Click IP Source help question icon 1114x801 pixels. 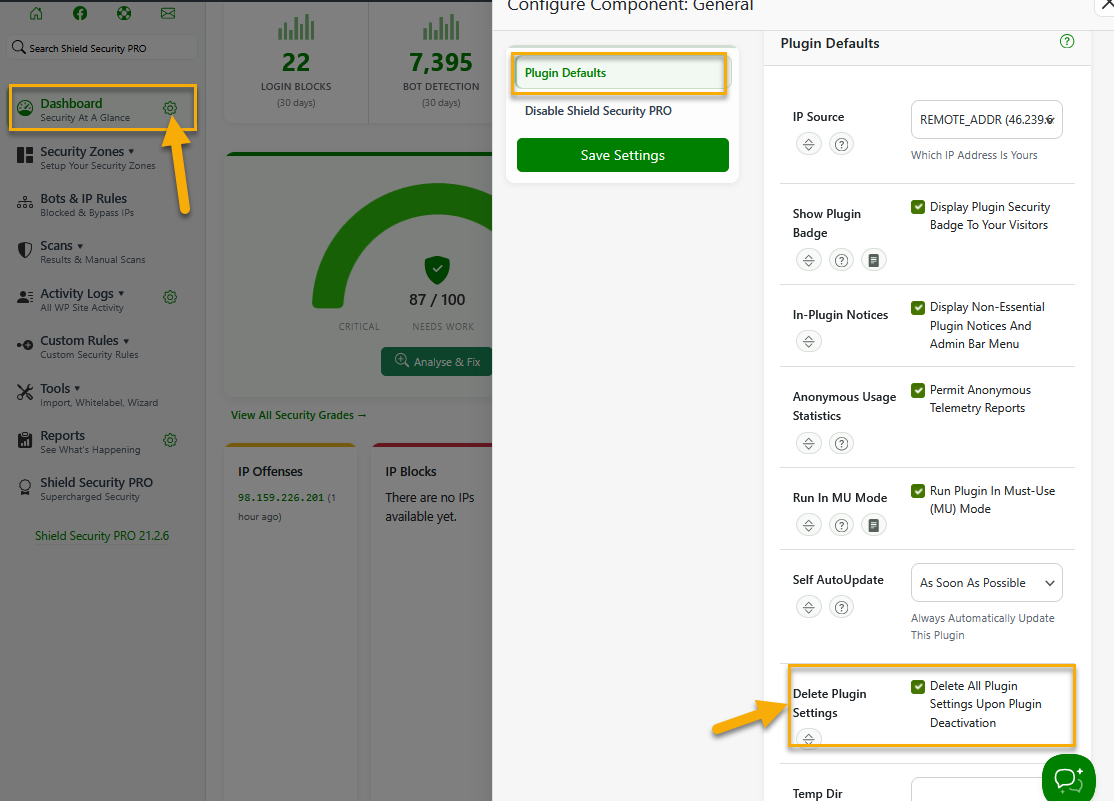point(841,144)
